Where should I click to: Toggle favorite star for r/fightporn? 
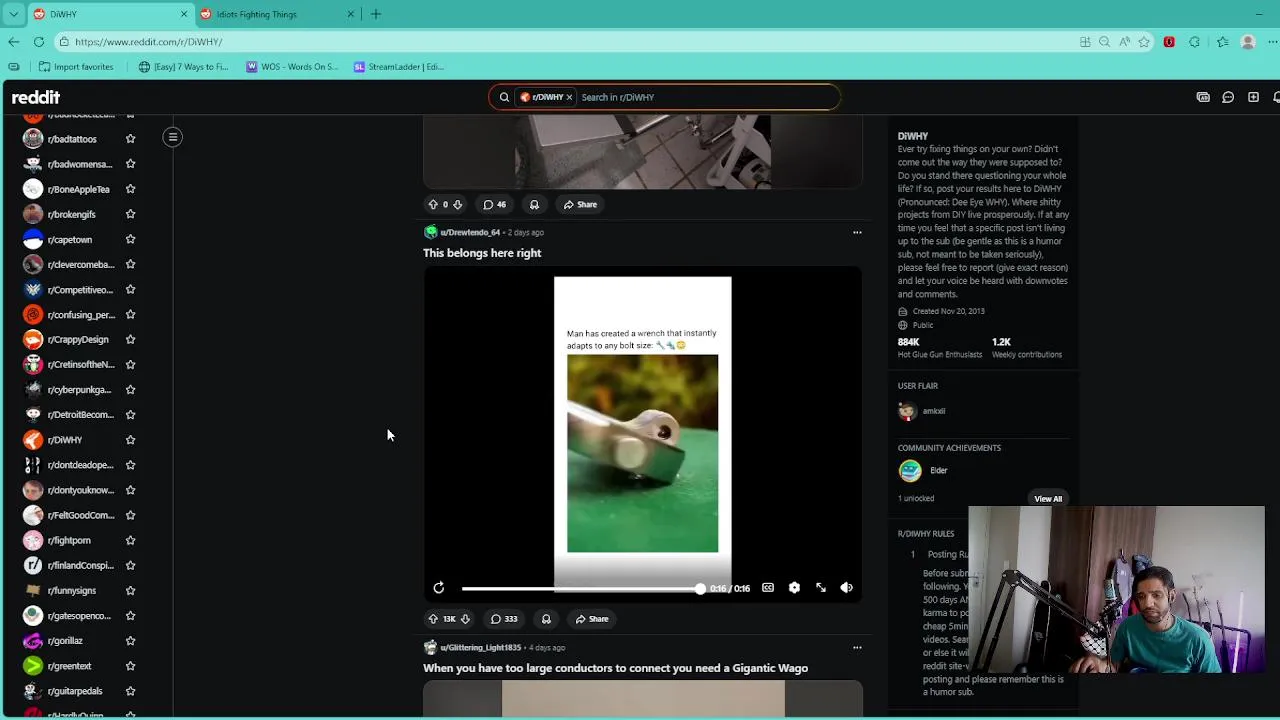tap(130, 540)
